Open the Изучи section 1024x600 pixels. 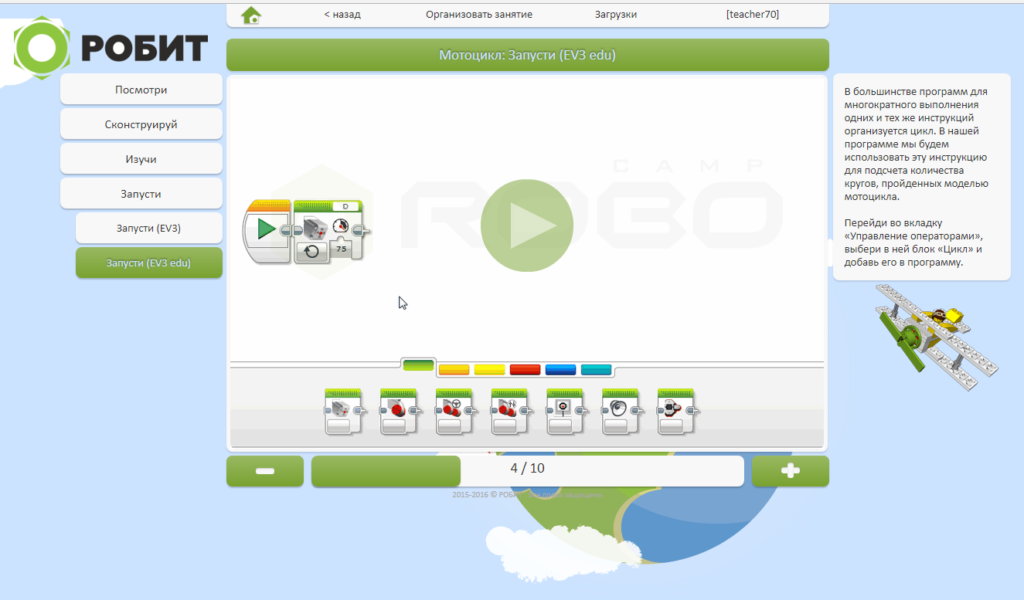point(141,159)
